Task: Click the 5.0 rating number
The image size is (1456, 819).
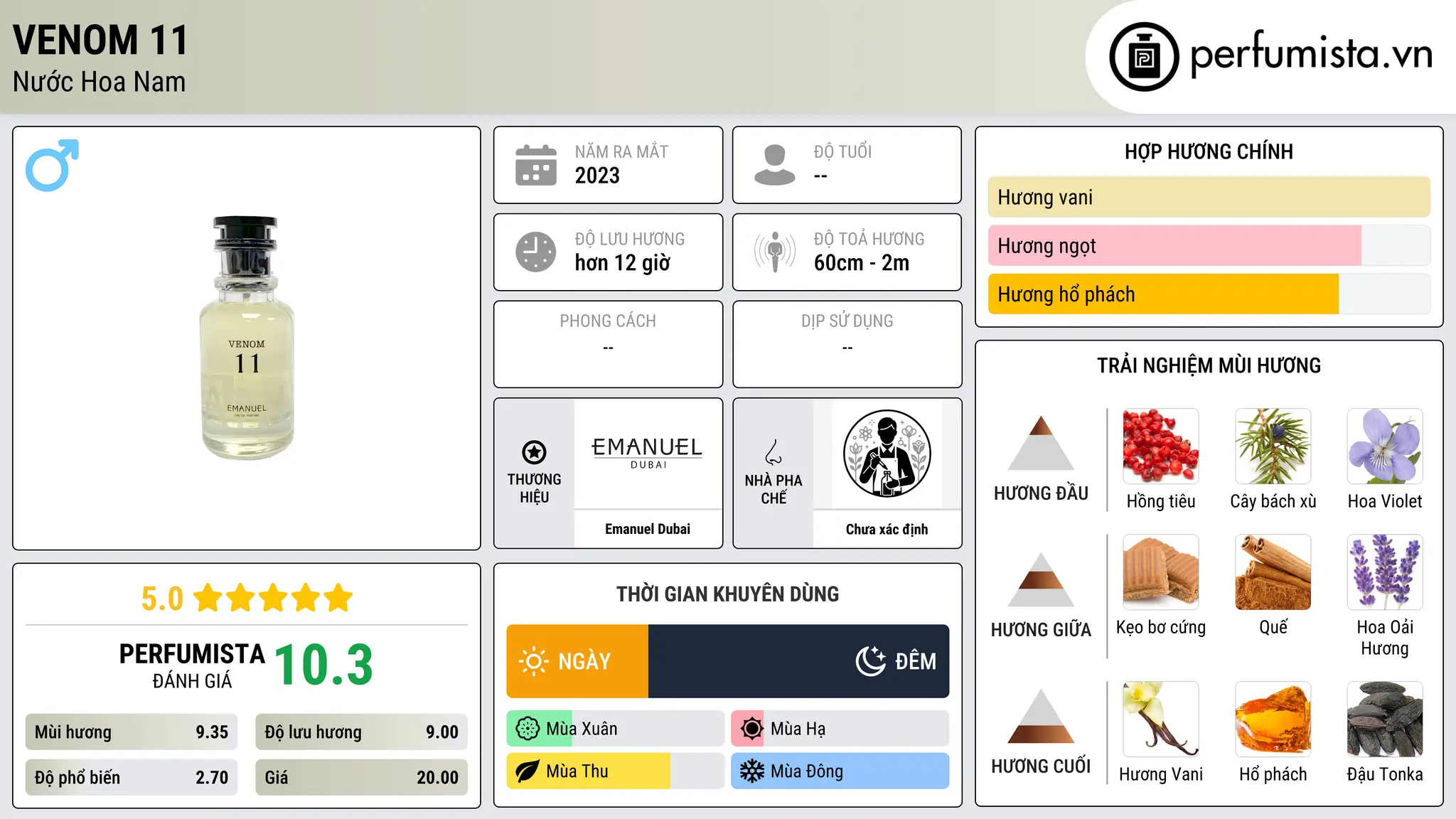Action: [x=162, y=599]
